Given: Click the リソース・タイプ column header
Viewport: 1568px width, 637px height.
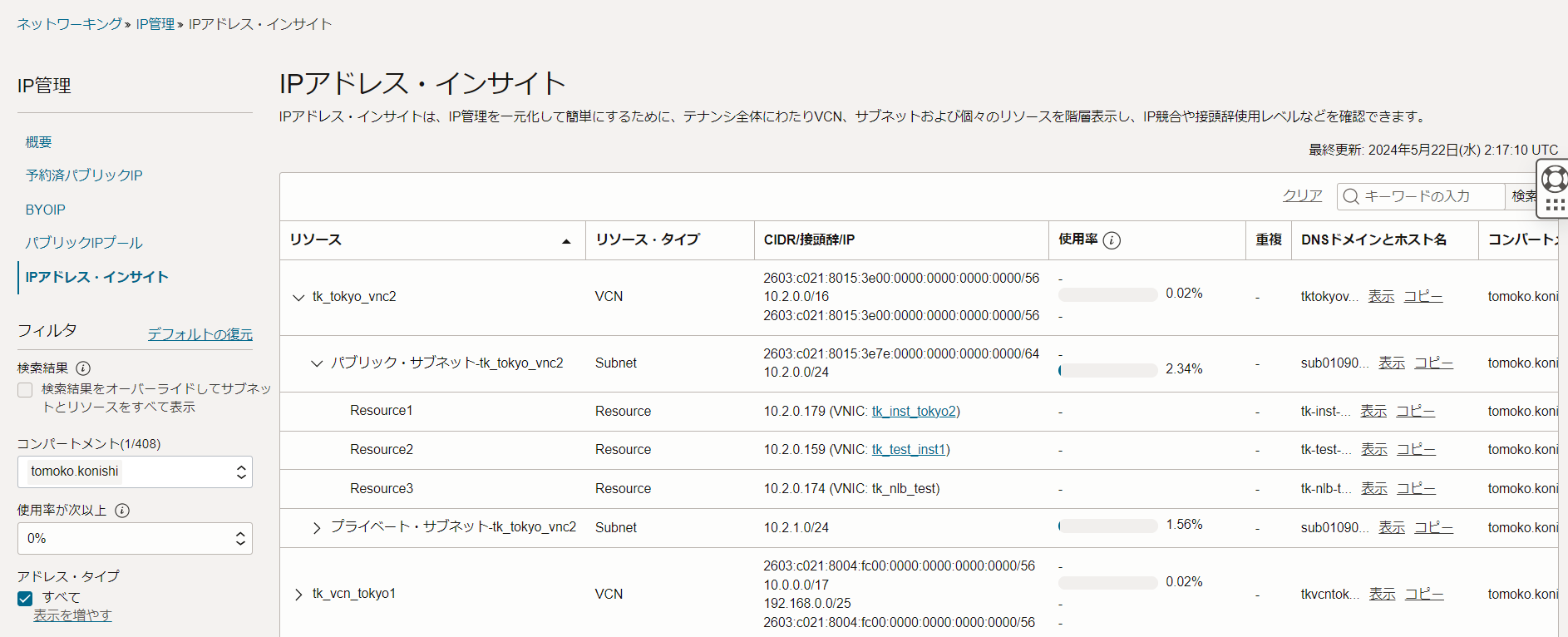Looking at the screenshot, I should (x=648, y=239).
